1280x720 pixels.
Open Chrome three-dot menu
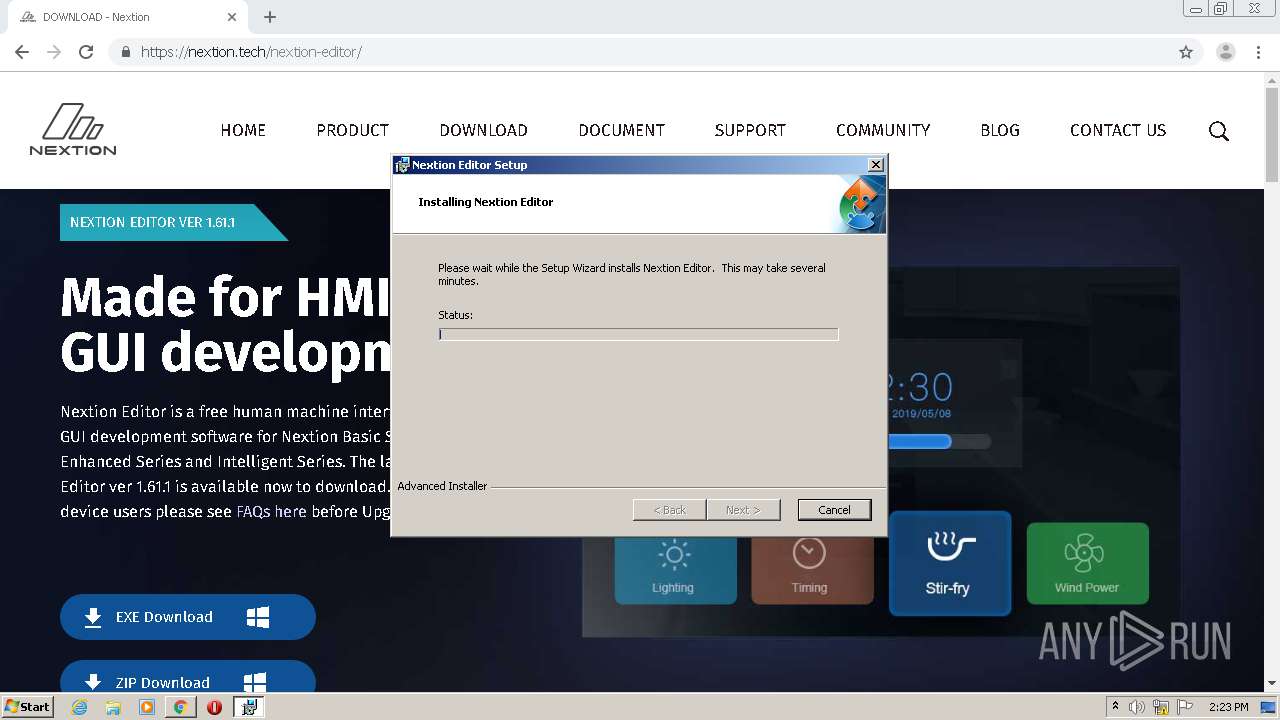coord(1258,52)
